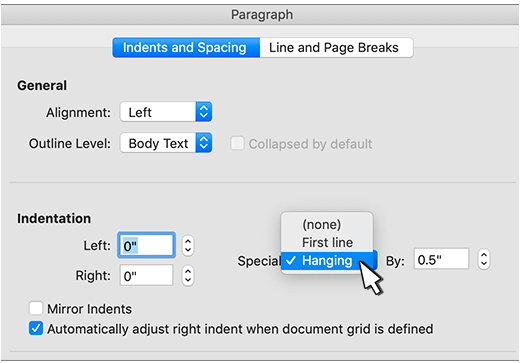This screenshot has height=363, width=522.
Task: Click the Special label beside the menu
Action: pos(259,261)
